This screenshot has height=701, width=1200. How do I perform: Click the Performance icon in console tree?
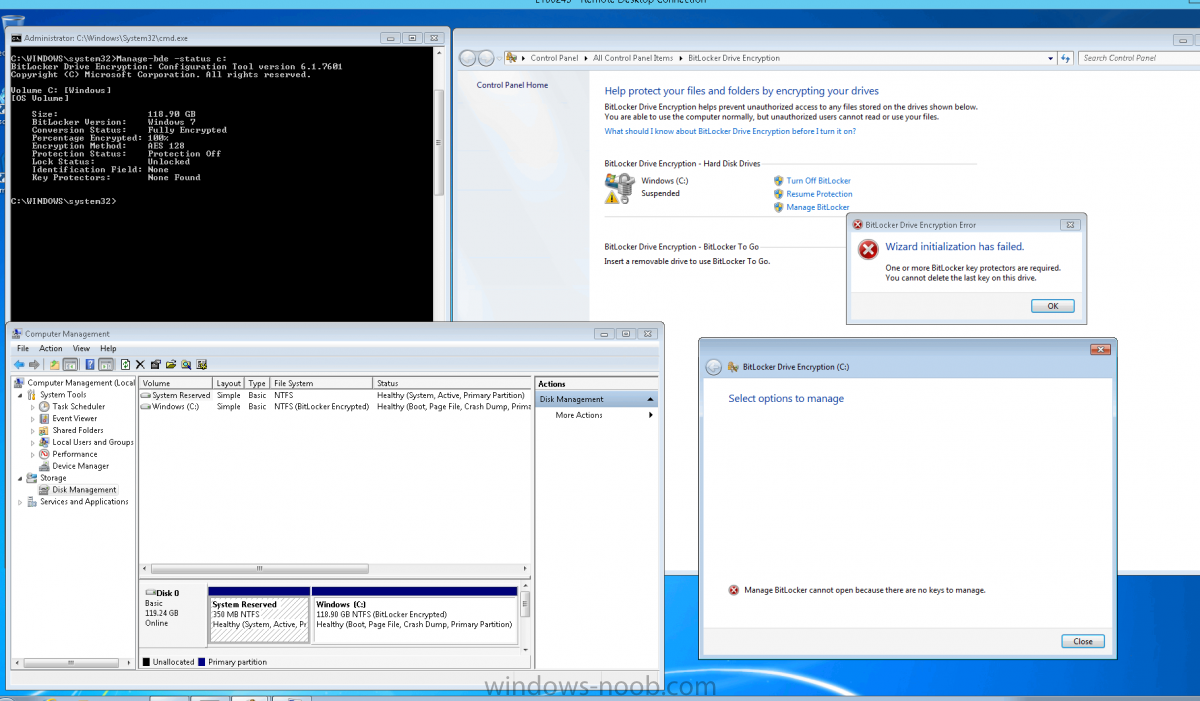tap(44, 454)
